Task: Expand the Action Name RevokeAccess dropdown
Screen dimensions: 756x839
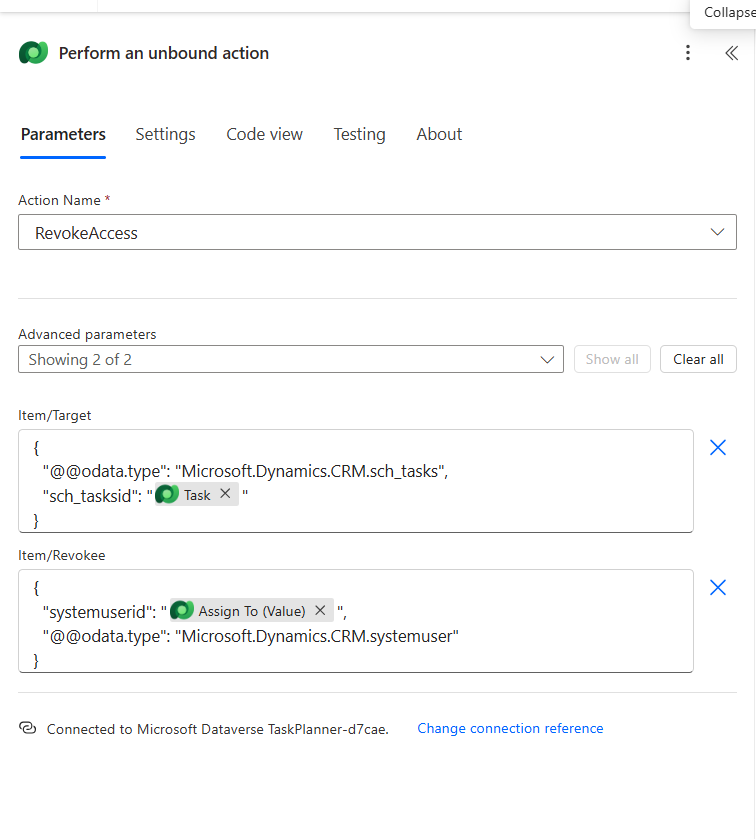Action: pos(377,232)
